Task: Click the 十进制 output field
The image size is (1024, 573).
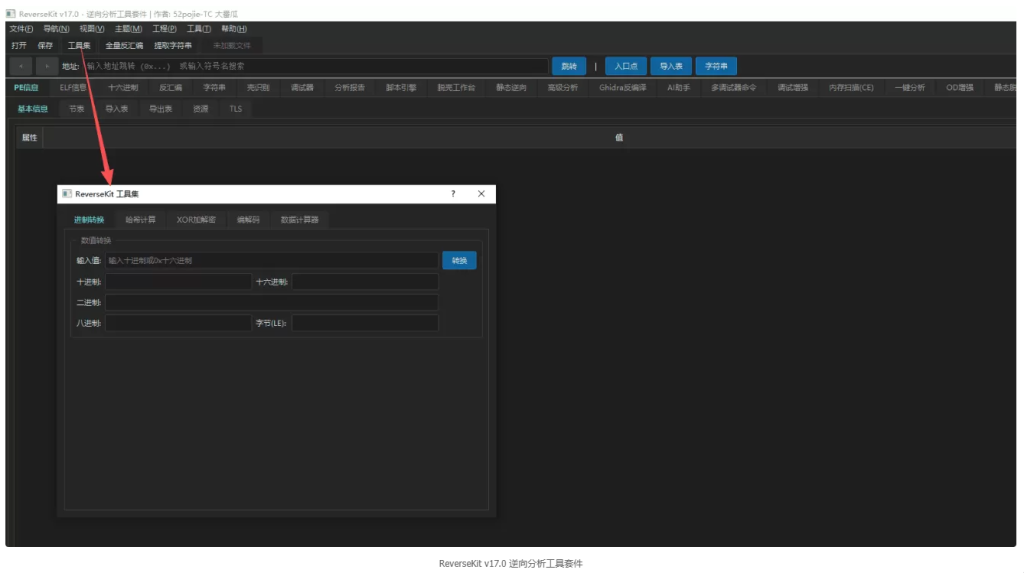Action: (178, 282)
